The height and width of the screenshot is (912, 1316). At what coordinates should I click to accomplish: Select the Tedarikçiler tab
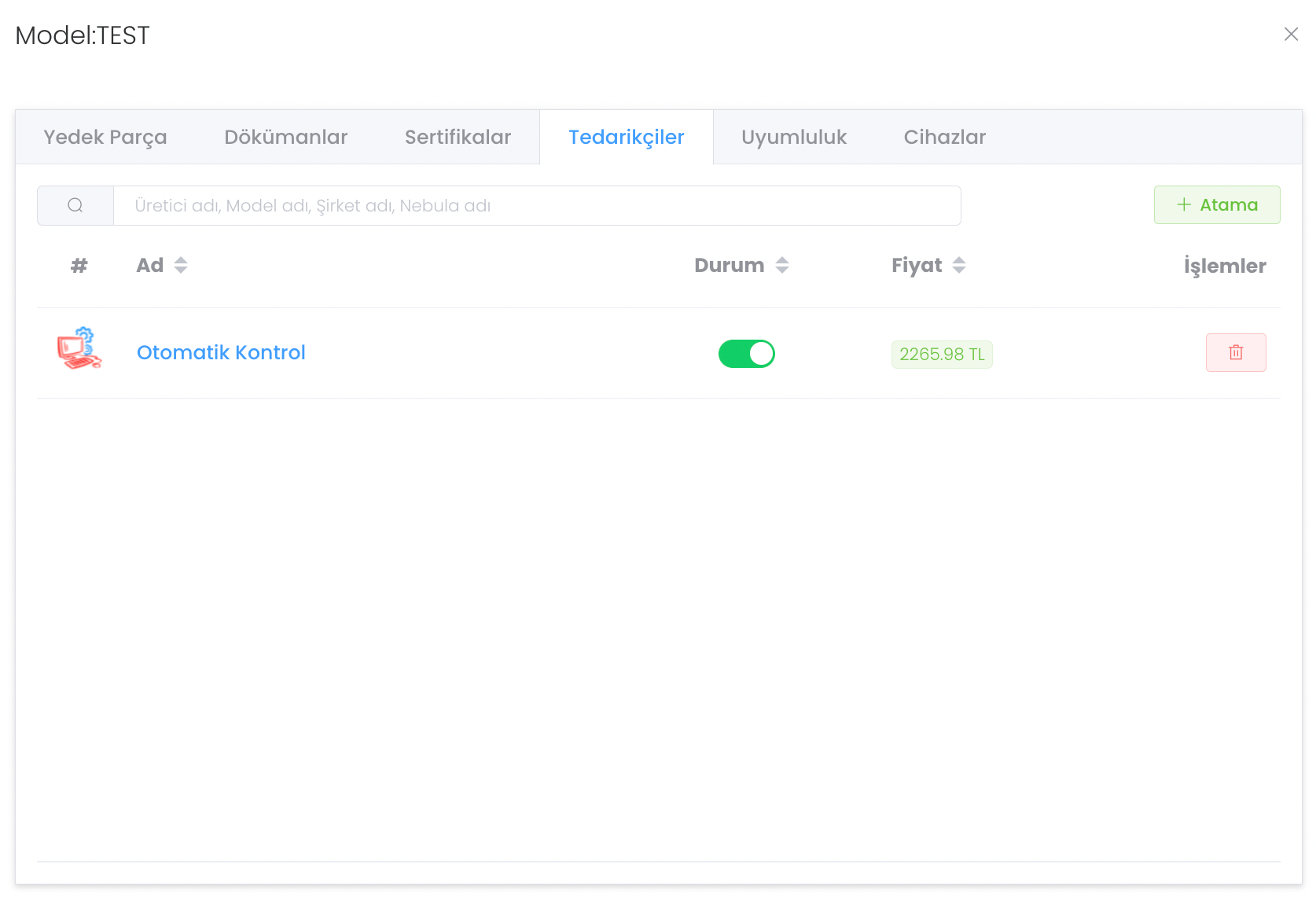point(626,137)
